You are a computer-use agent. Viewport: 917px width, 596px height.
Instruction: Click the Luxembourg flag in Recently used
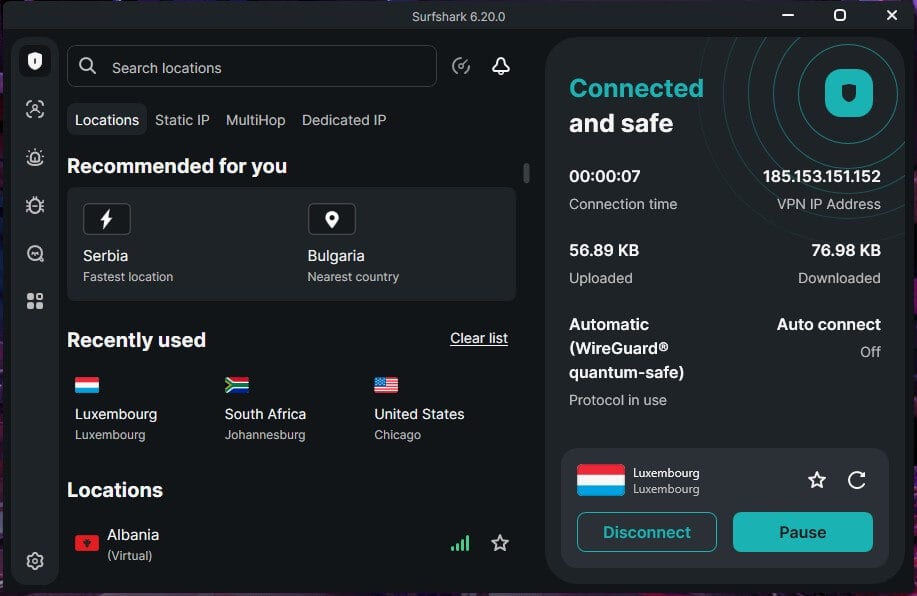pos(87,385)
